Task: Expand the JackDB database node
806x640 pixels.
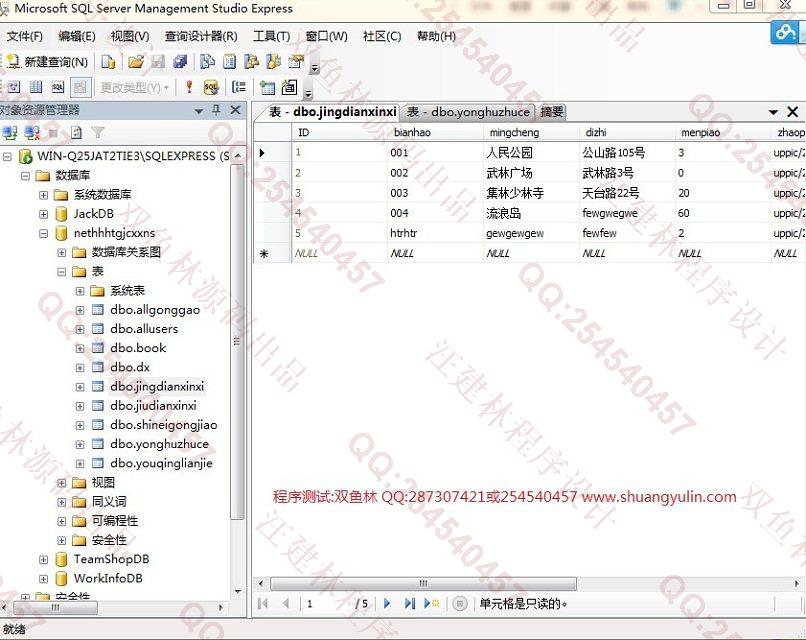Action: (x=44, y=214)
